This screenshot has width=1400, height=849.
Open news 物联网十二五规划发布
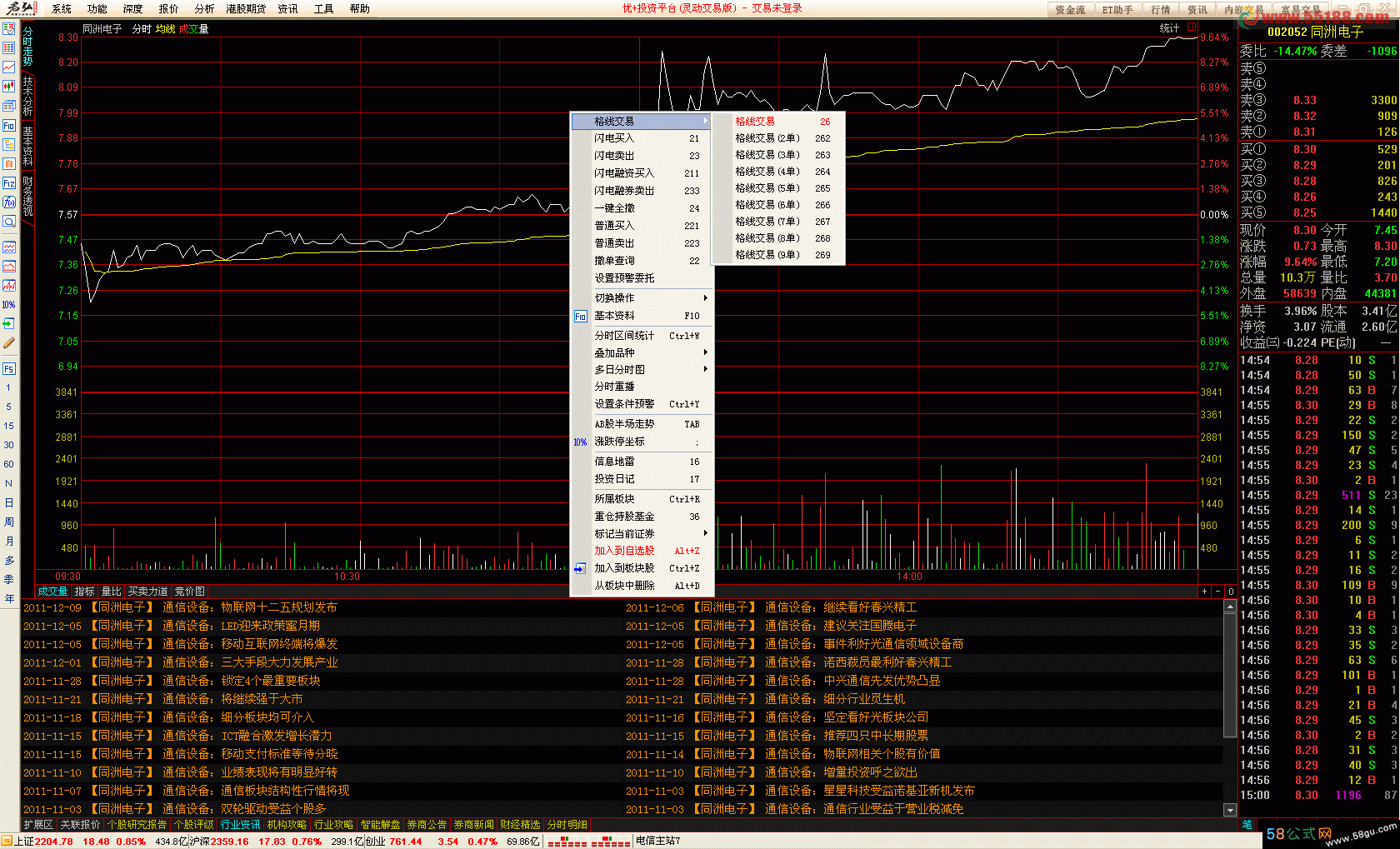point(279,607)
